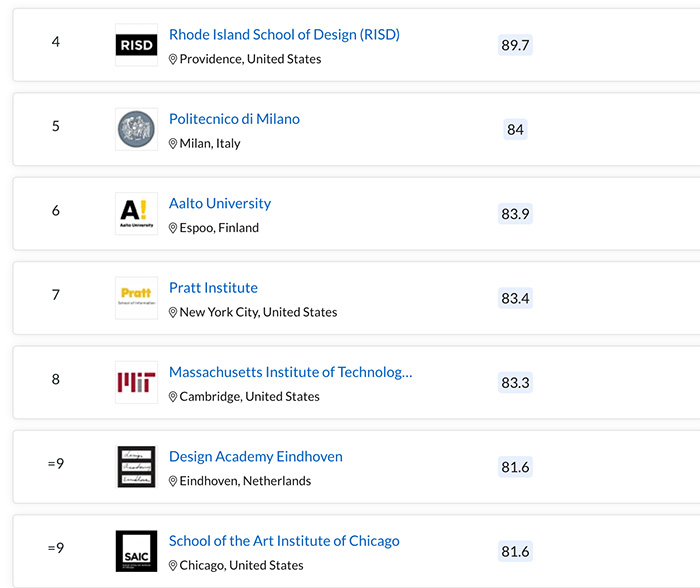Click the SAIC logo icon

(136, 551)
